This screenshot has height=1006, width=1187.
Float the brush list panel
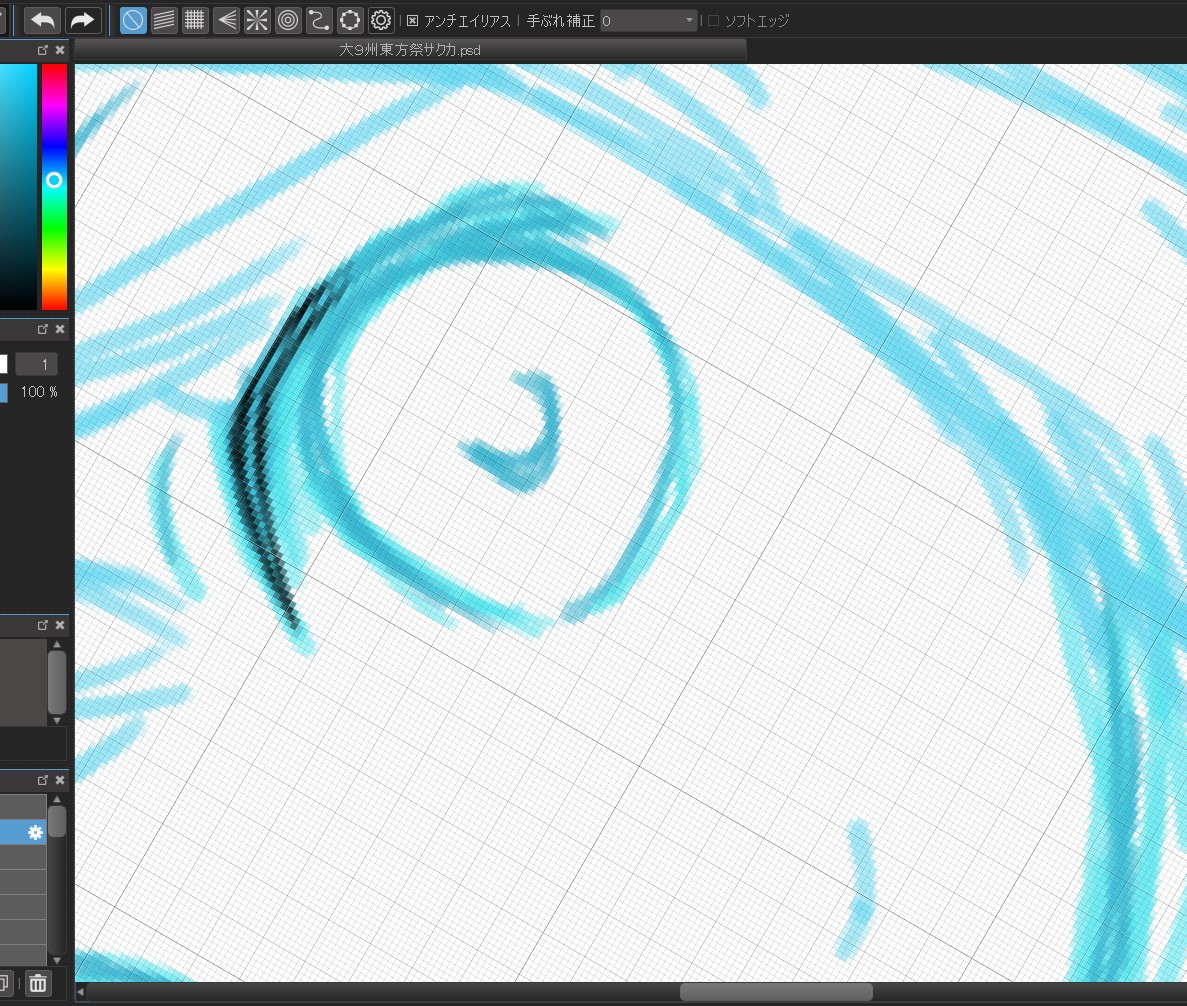pyautogui.click(x=43, y=625)
